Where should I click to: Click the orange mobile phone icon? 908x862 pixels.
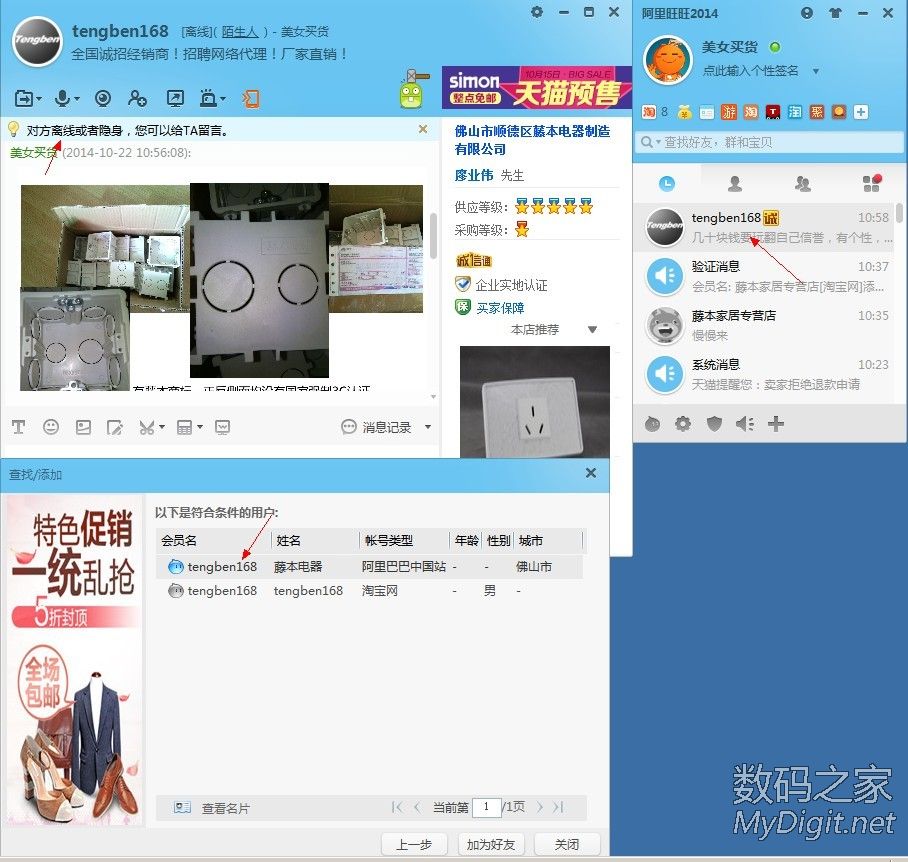tap(251, 99)
